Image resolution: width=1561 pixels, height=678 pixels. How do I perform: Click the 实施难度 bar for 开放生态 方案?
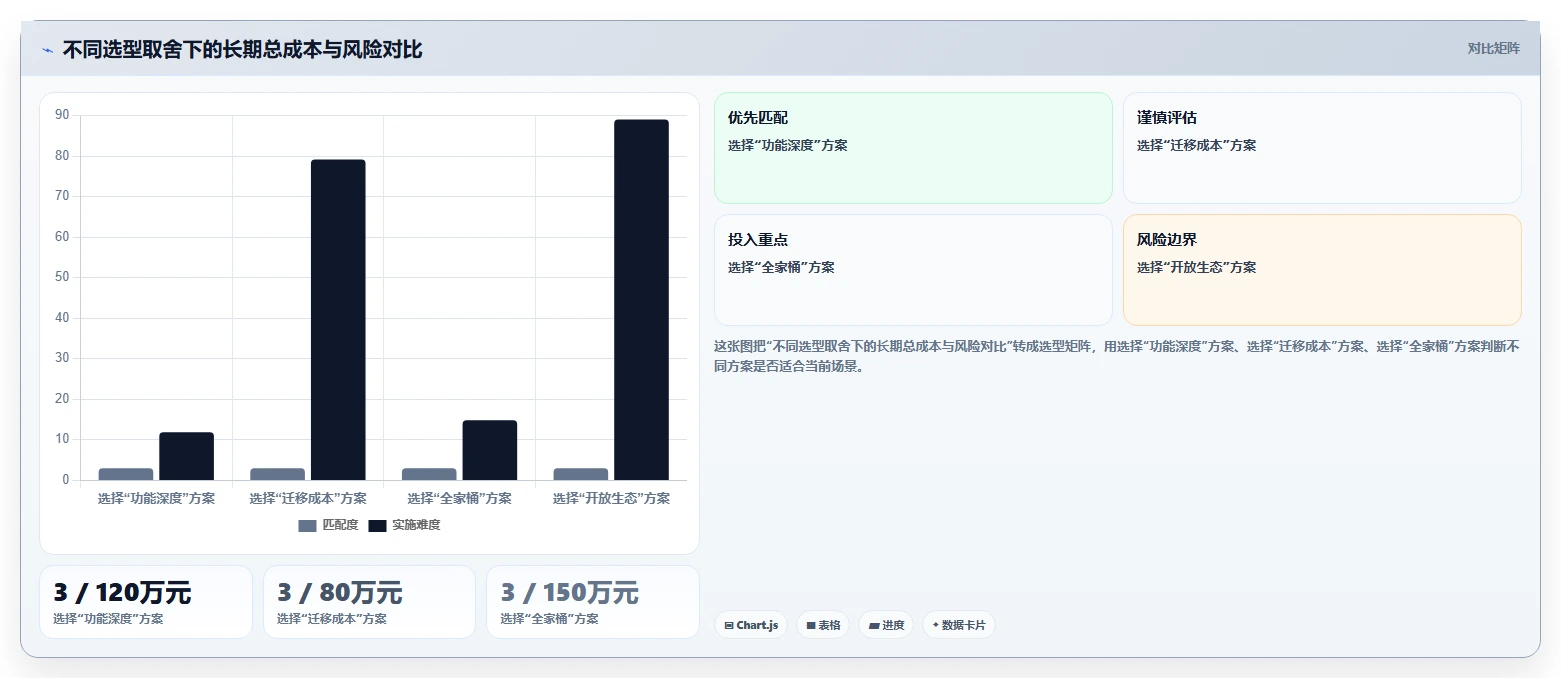[641, 300]
